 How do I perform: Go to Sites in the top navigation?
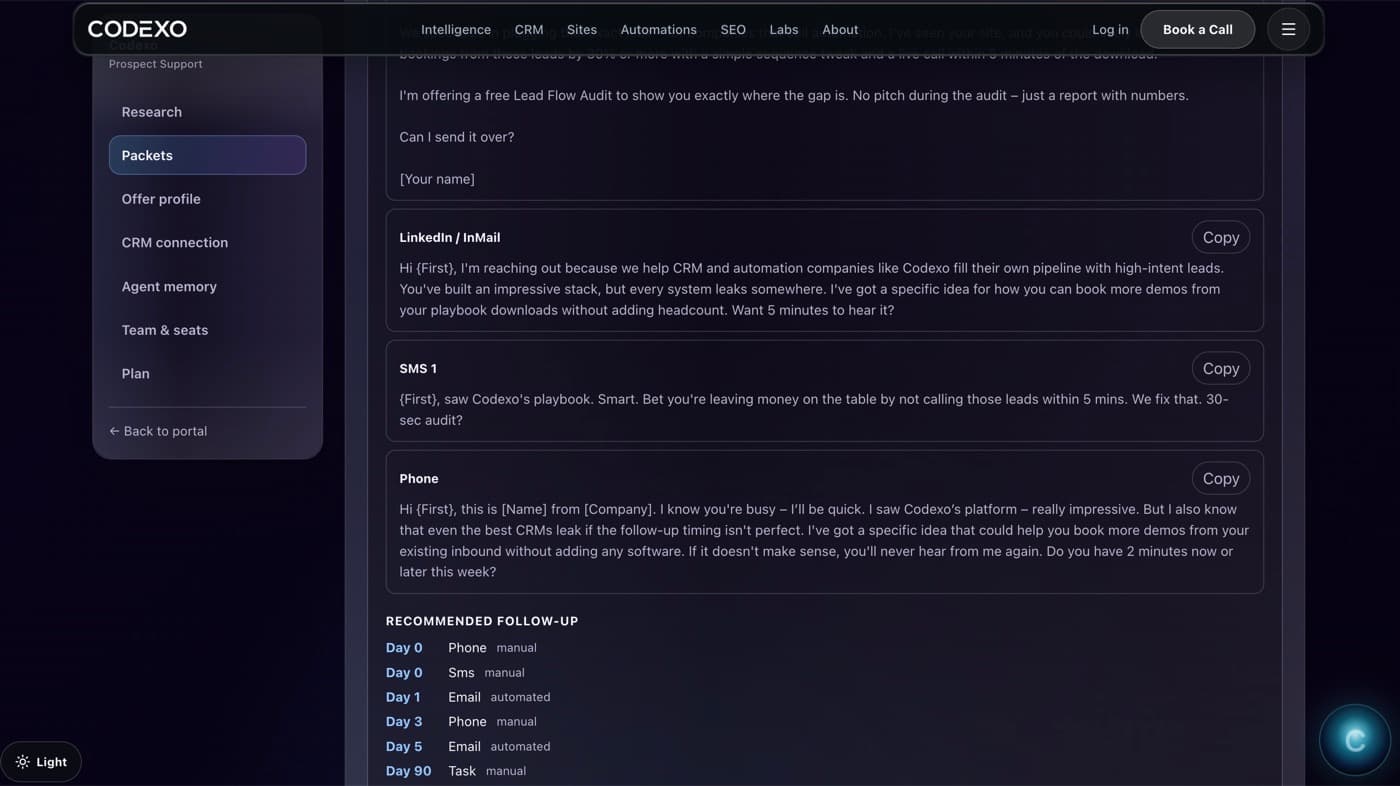(582, 29)
